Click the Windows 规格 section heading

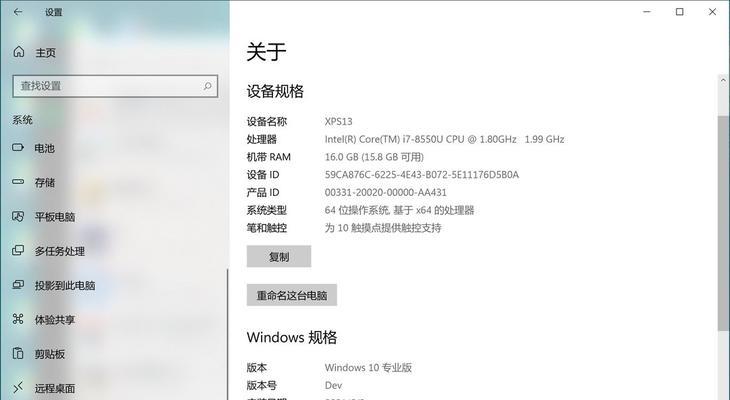click(292, 337)
